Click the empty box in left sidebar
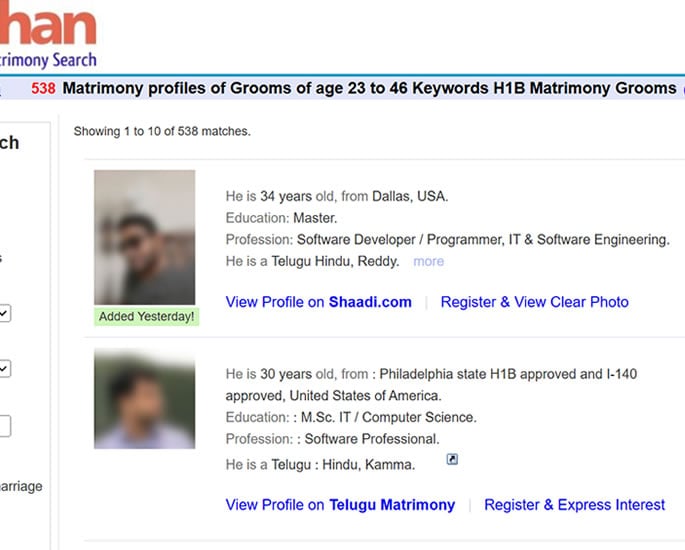 pos(4,425)
